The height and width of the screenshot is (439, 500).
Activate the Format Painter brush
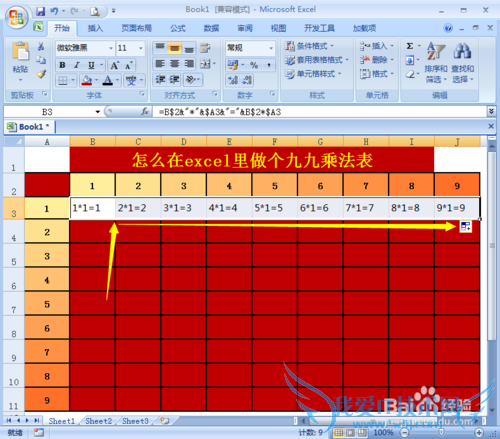(41, 74)
